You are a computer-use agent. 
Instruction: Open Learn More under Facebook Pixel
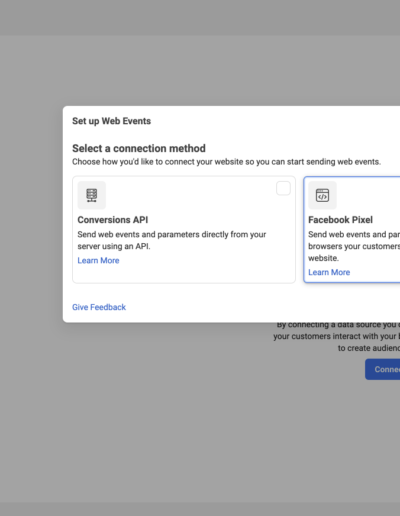point(329,272)
